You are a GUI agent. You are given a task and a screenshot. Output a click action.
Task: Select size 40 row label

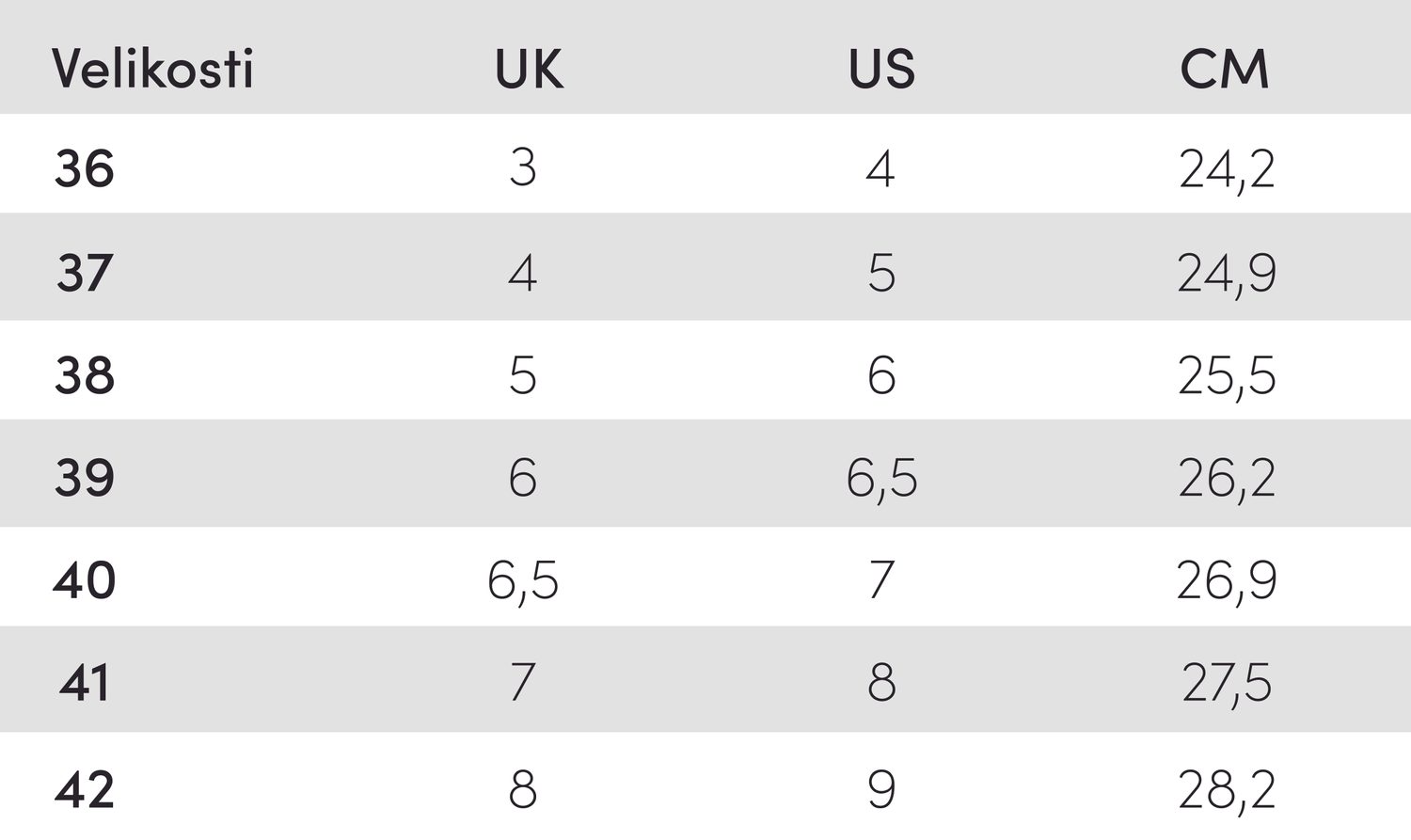coord(85,580)
